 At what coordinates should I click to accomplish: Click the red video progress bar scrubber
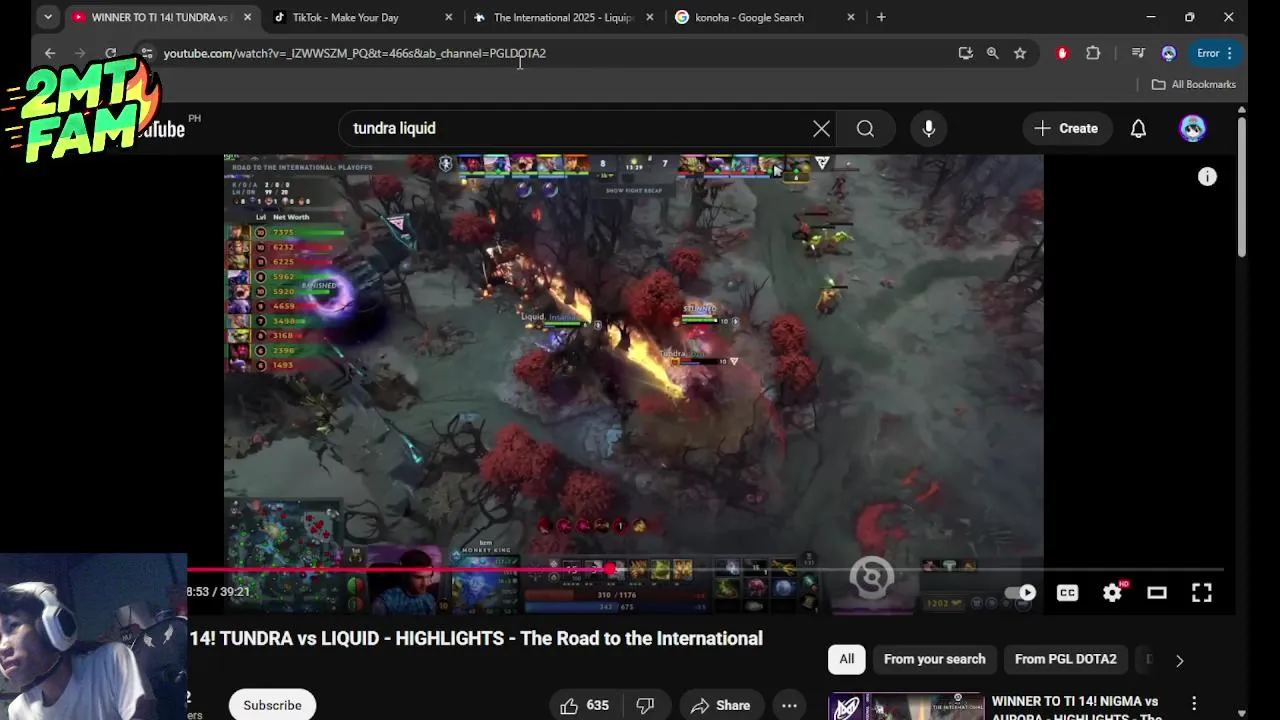tap(610, 569)
